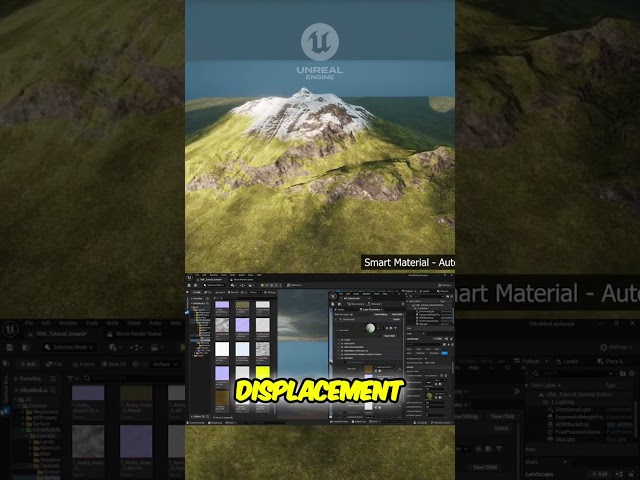Click Save icon in center material editor toolbar
The image size is (640, 480).
[333, 304]
